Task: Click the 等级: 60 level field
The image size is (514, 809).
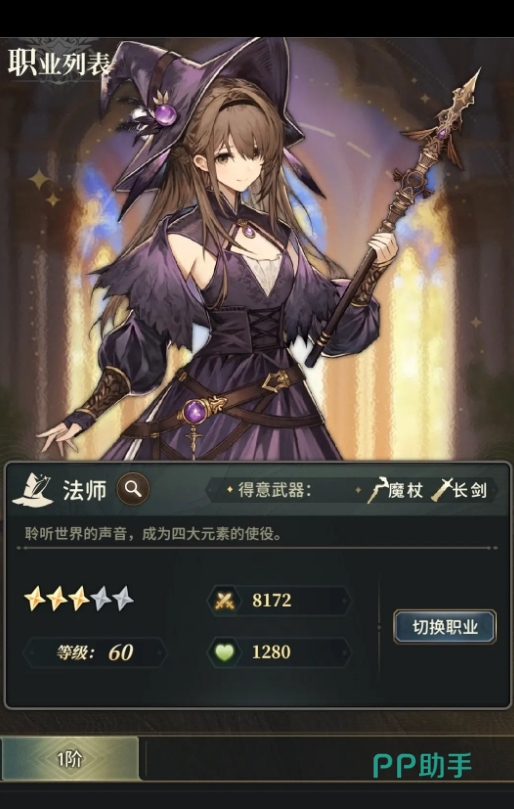Action: 95,653
